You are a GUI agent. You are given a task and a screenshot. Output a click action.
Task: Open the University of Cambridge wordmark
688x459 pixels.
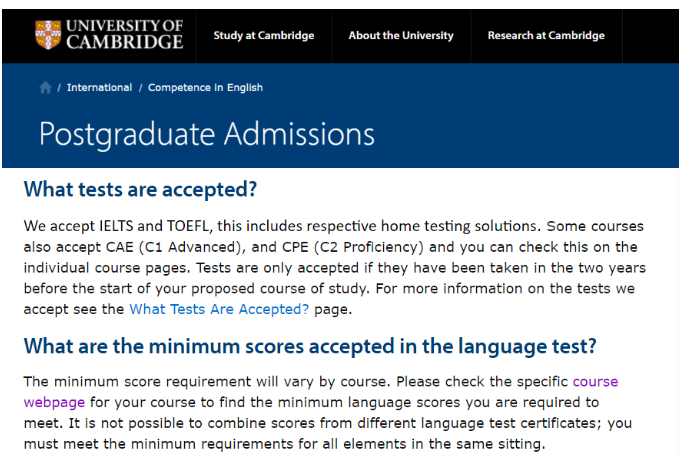tap(125, 34)
